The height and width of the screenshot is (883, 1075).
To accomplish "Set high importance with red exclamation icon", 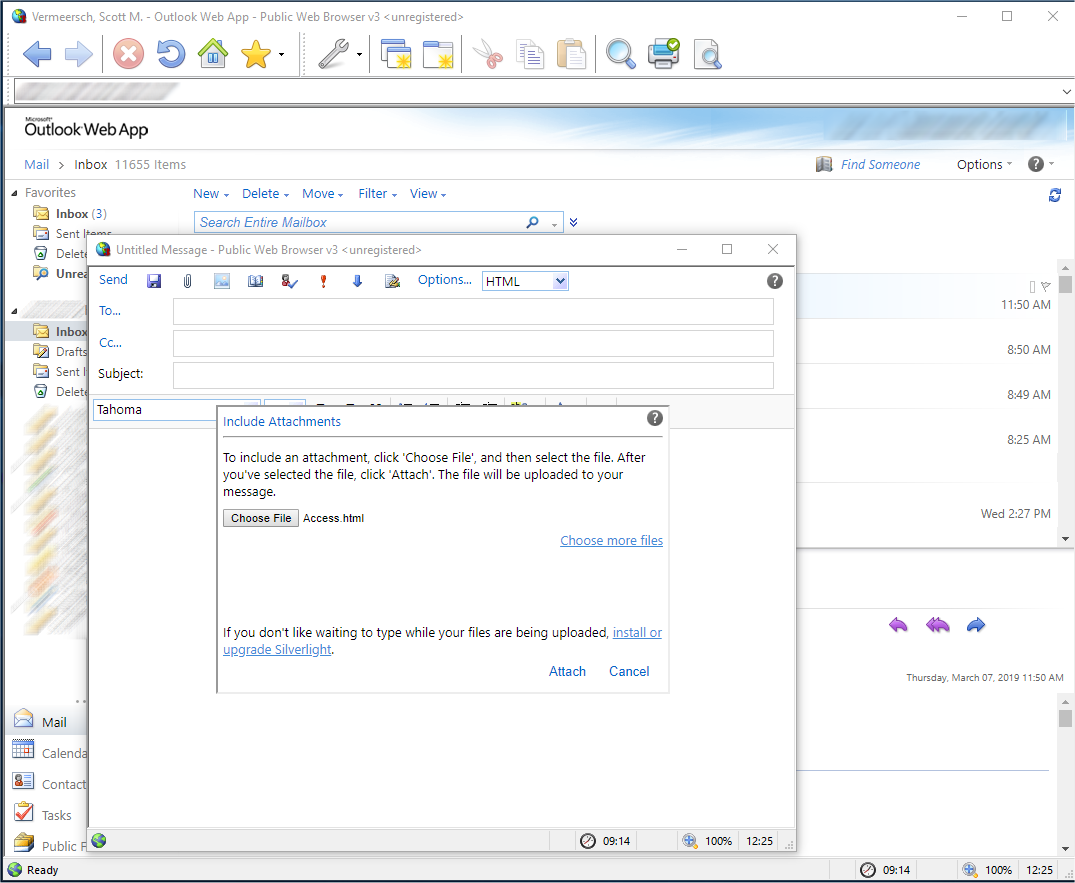I will click(x=323, y=281).
